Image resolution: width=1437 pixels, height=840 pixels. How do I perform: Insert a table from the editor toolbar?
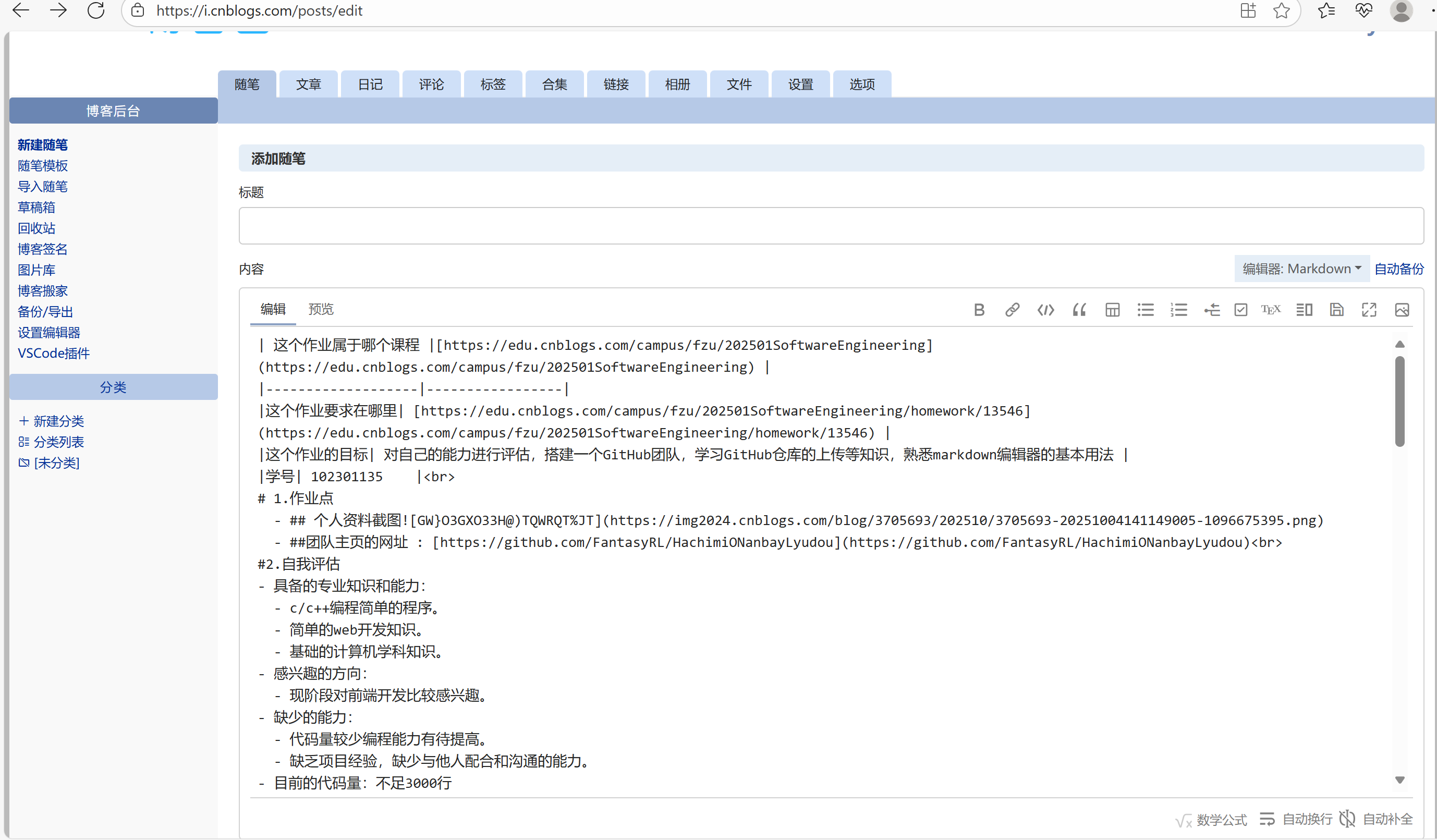point(1112,310)
